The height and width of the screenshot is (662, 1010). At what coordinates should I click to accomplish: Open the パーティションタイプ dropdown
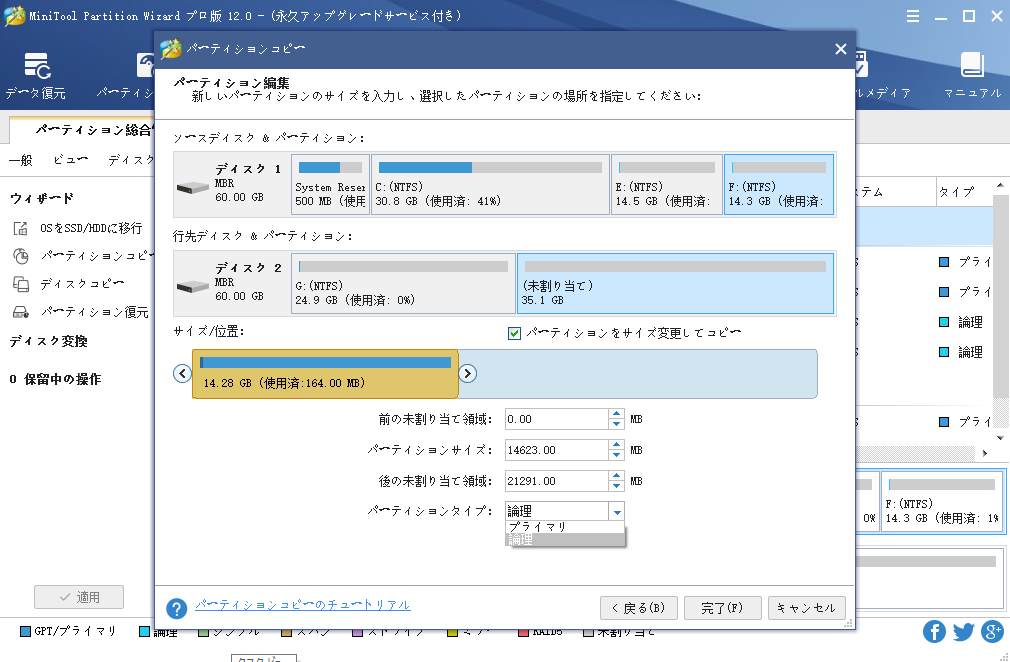click(617, 510)
